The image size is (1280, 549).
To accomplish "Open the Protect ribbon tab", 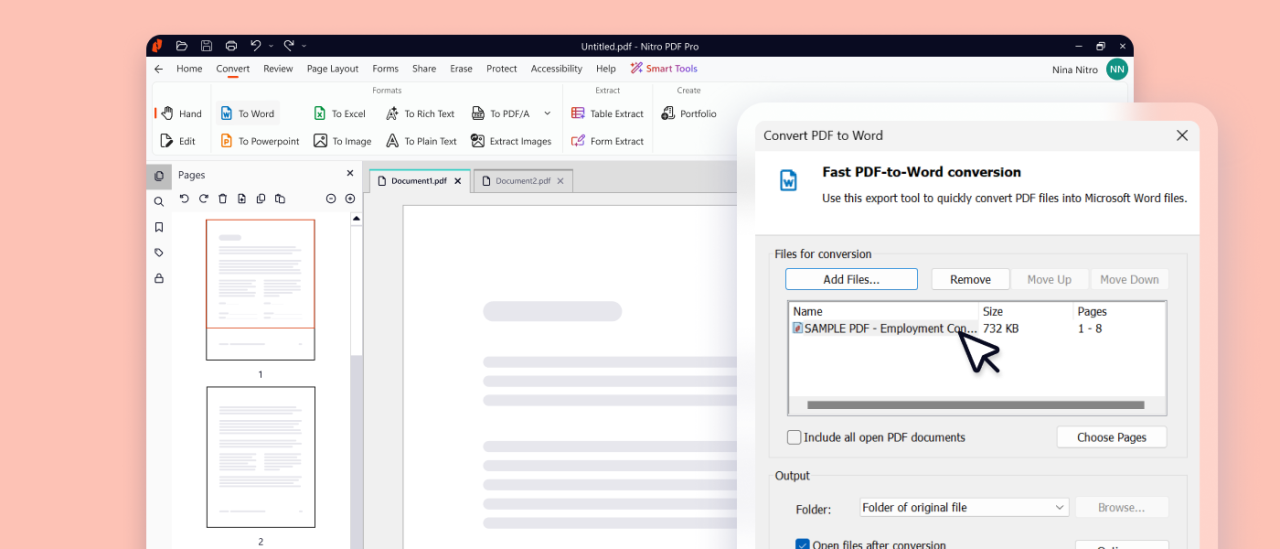I will [502, 69].
